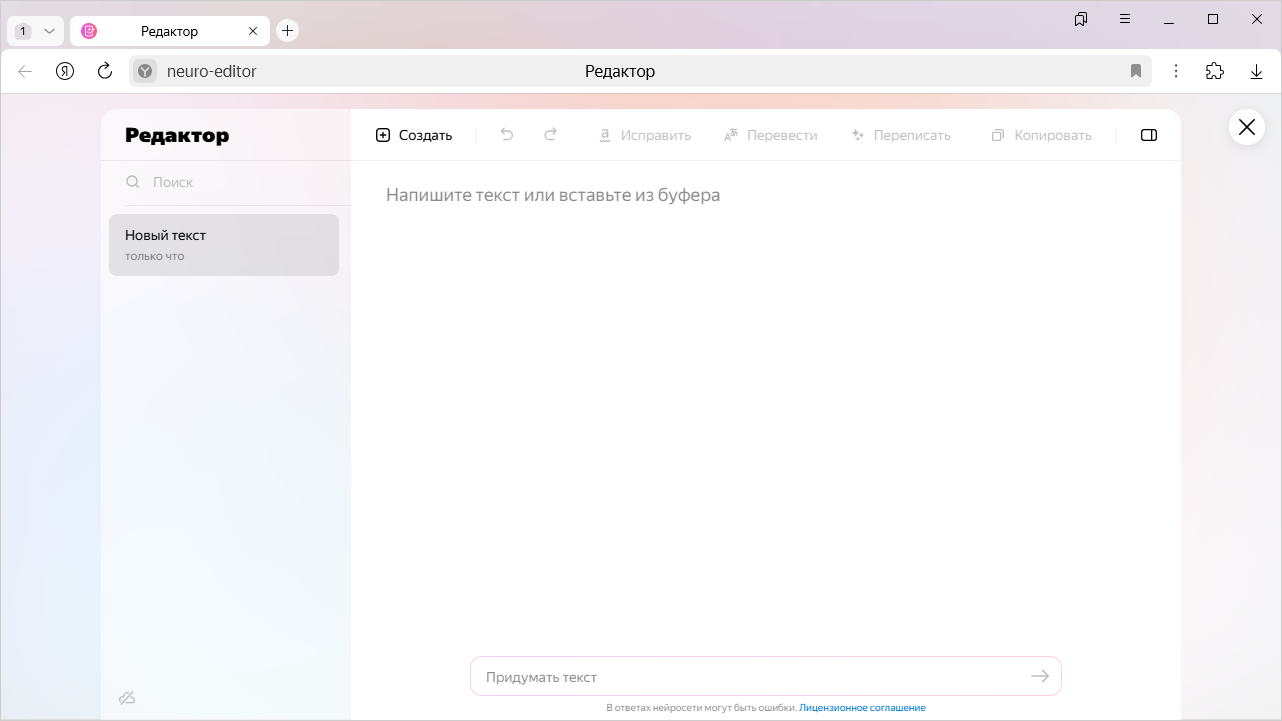
Task: Open the browser hamburger main menu
Action: (1125, 19)
